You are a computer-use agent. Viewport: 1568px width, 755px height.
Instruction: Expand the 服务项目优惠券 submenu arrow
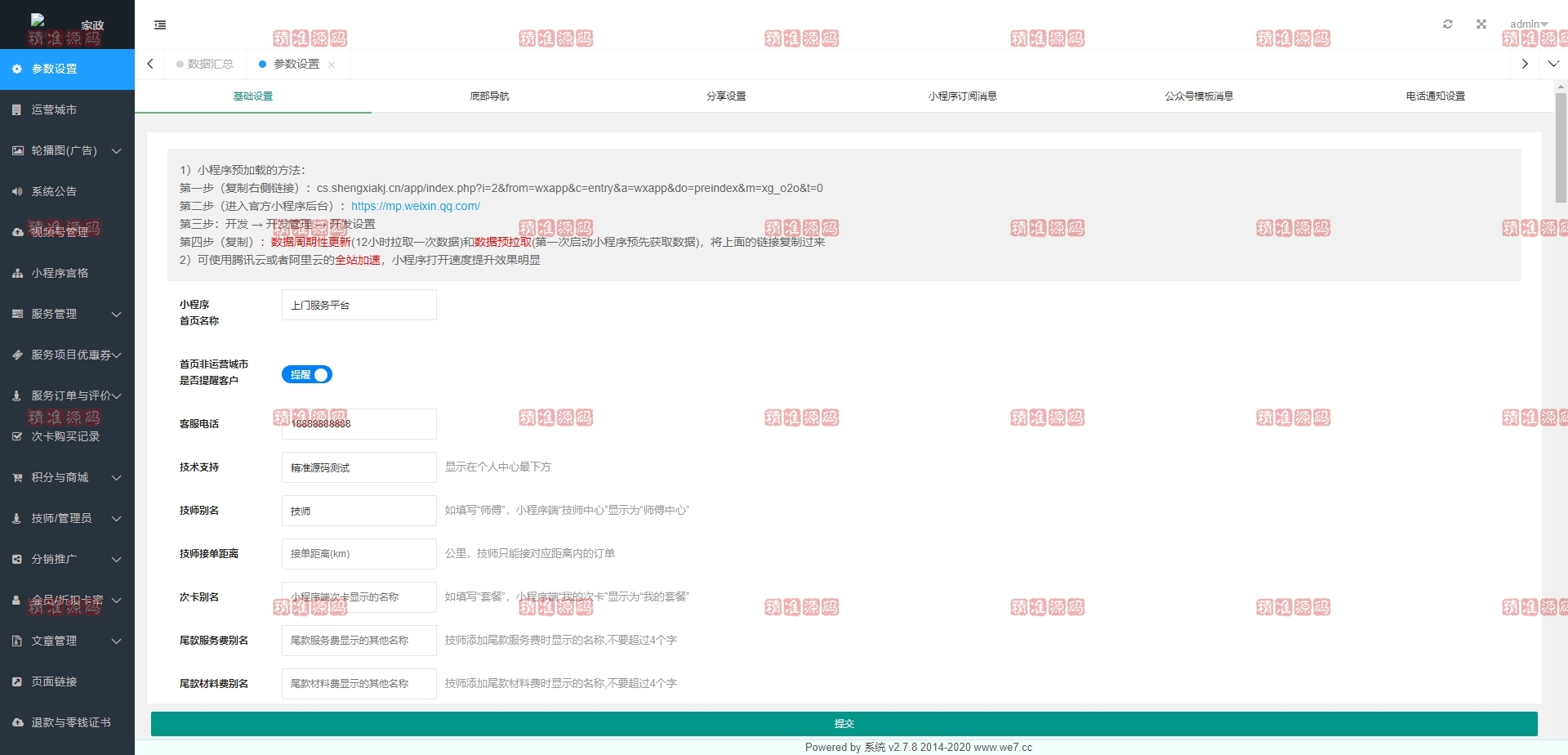(117, 355)
